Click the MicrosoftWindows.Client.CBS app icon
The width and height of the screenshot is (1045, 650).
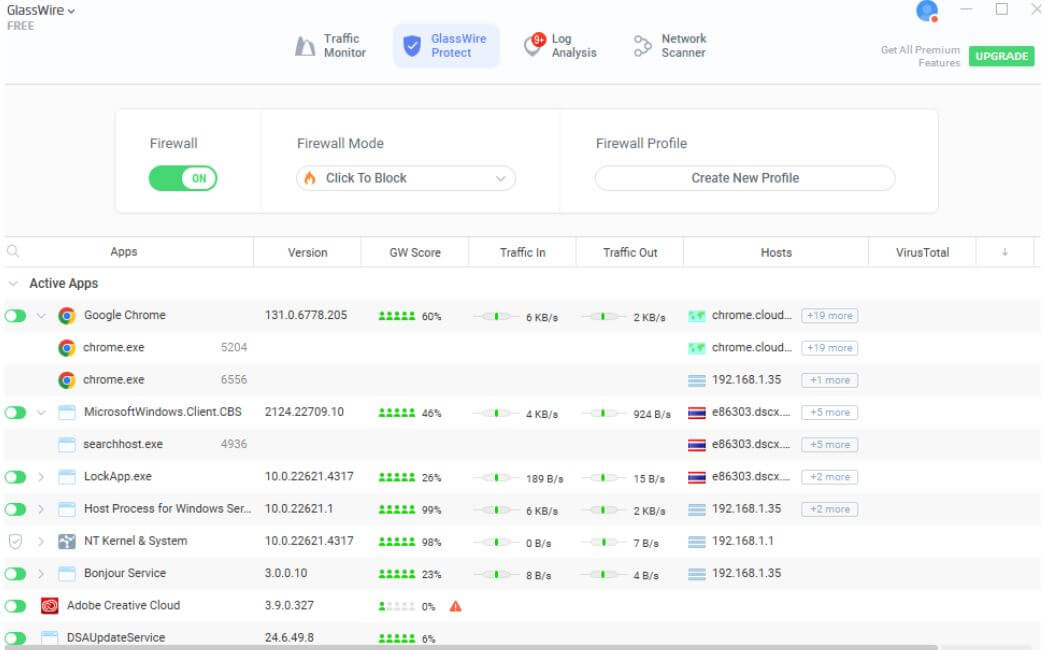click(67, 412)
